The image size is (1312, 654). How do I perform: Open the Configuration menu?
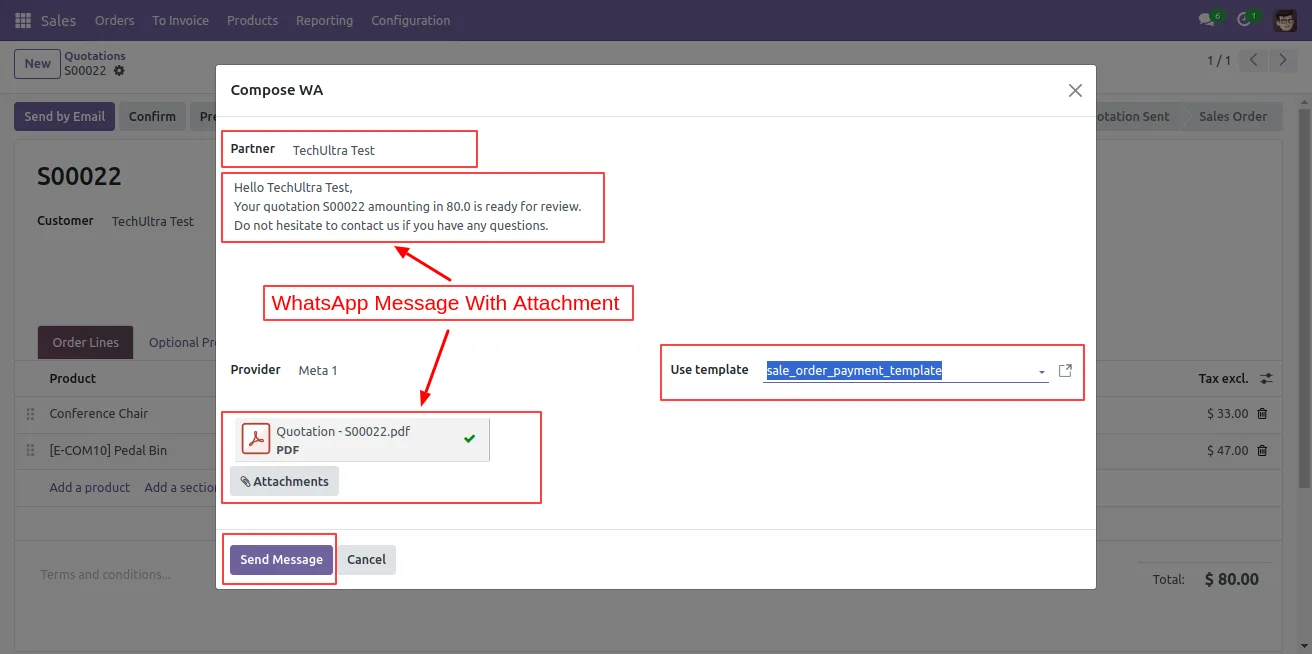coord(410,20)
